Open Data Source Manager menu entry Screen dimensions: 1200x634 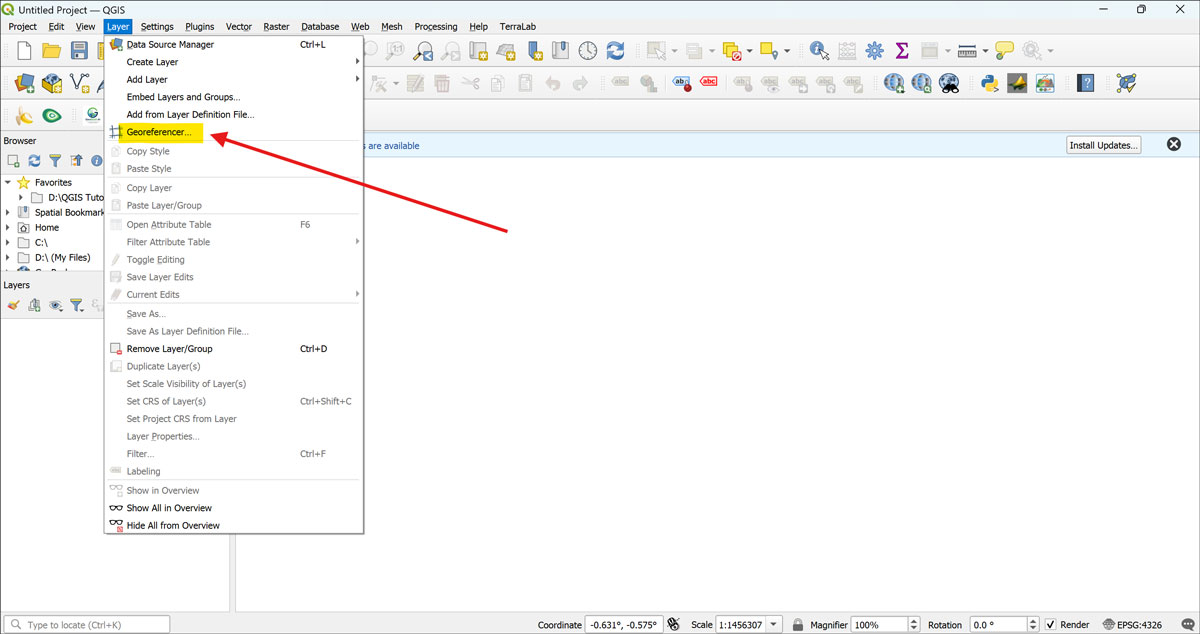coord(234,44)
